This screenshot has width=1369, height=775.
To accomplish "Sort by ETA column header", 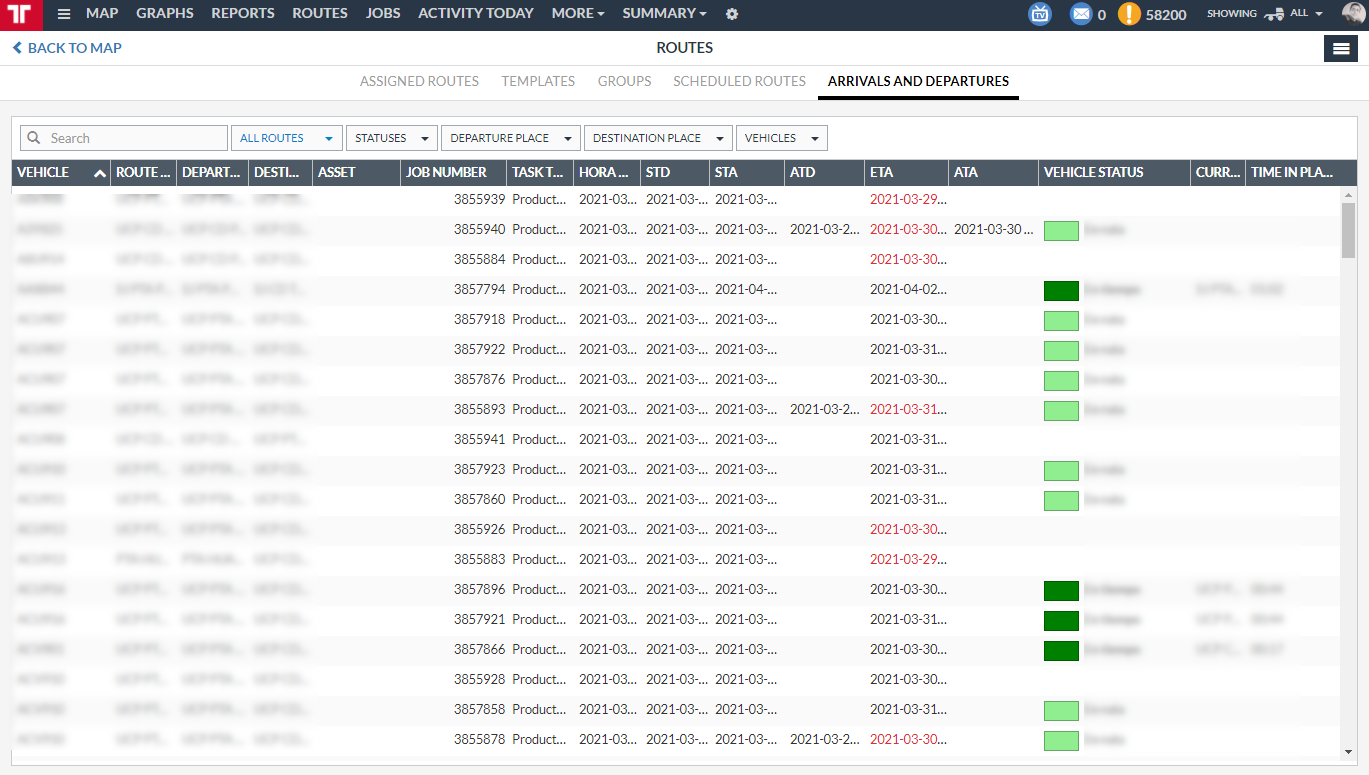I will [906, 172].
